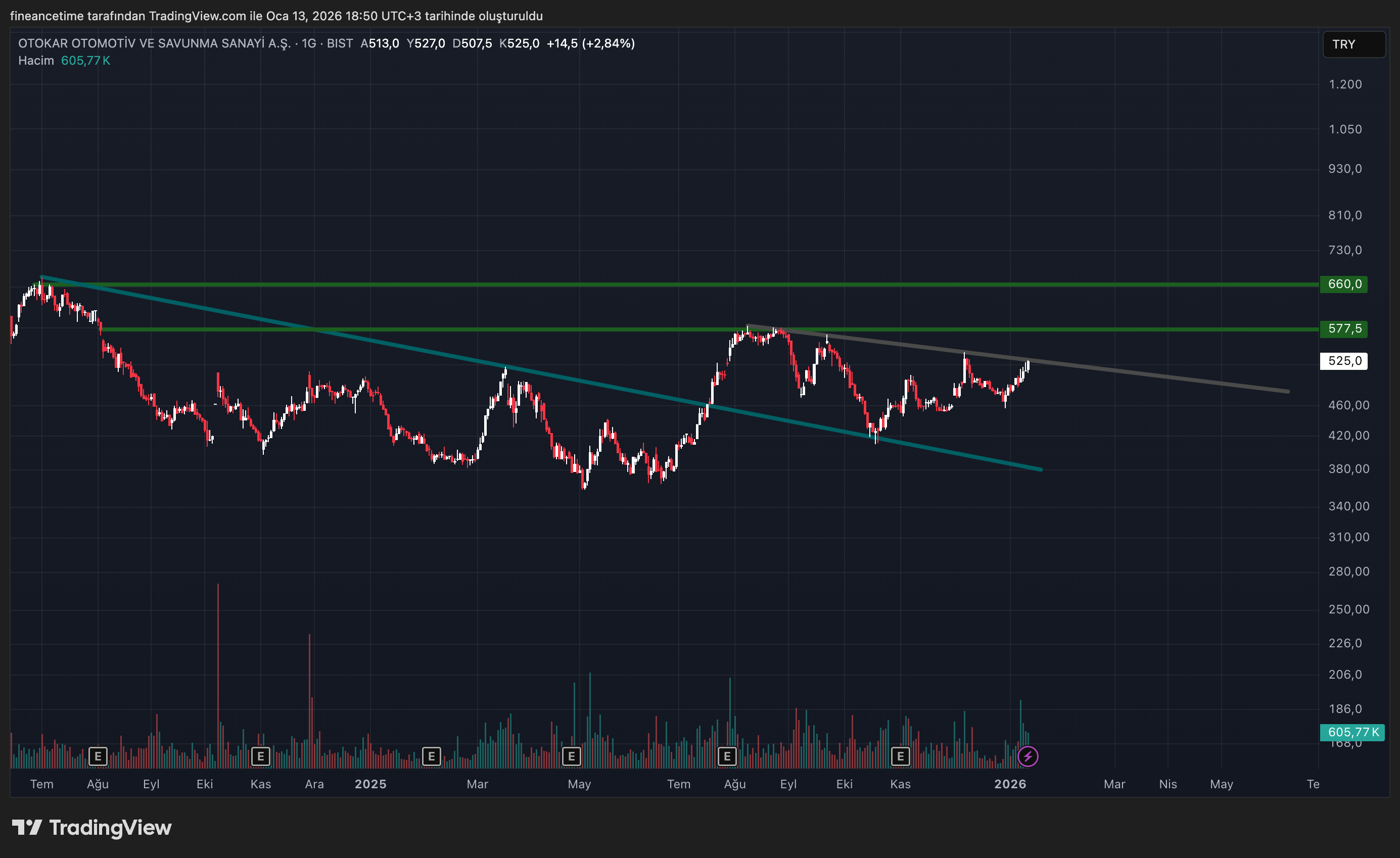The width and height of the screenshot is (1400, 858).
Task: Click the purple lightning bolt icon
Action: pos(1028,756)
